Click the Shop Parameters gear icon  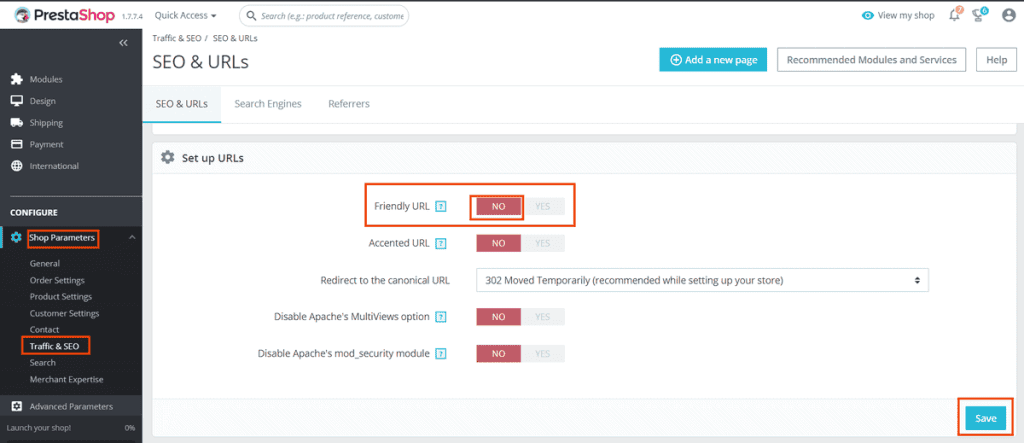(x=16, y=238)
